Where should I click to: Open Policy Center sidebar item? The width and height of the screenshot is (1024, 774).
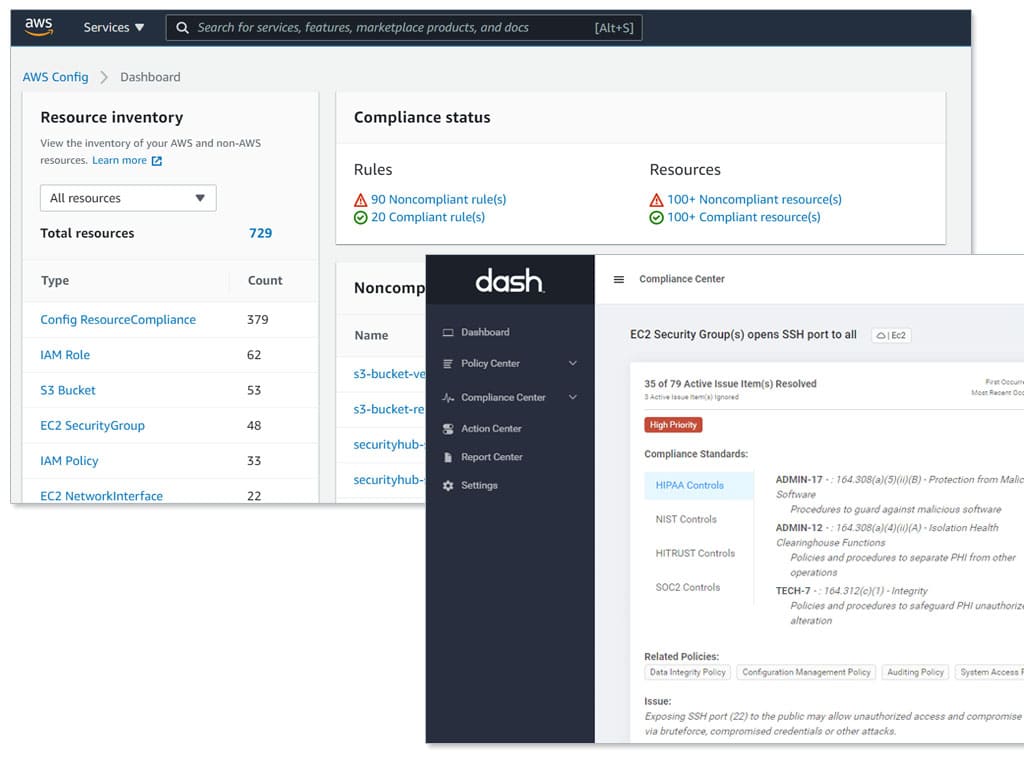tap(490, 363)
